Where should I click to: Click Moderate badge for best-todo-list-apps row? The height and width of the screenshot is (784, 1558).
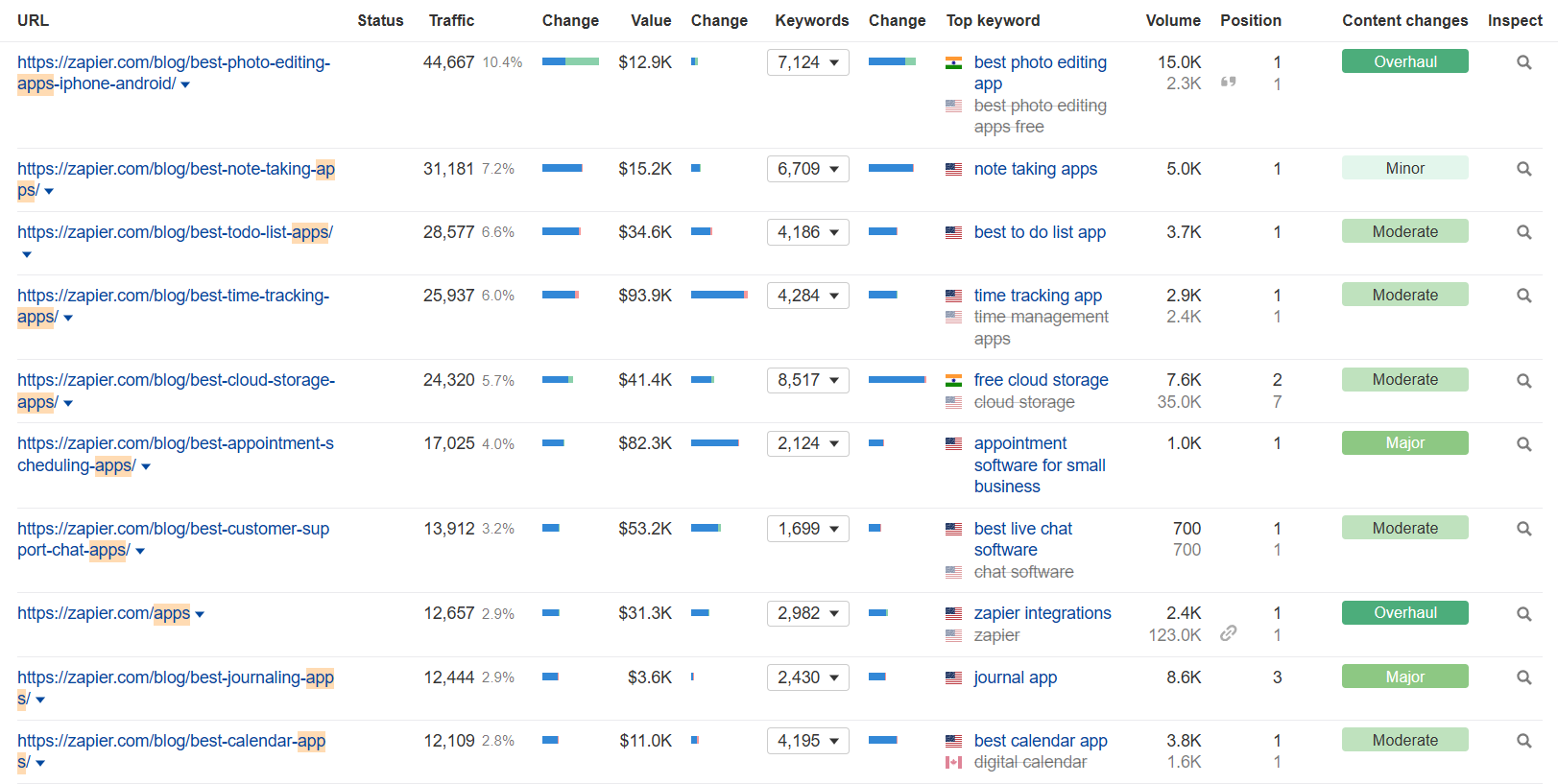[1404, 231]
